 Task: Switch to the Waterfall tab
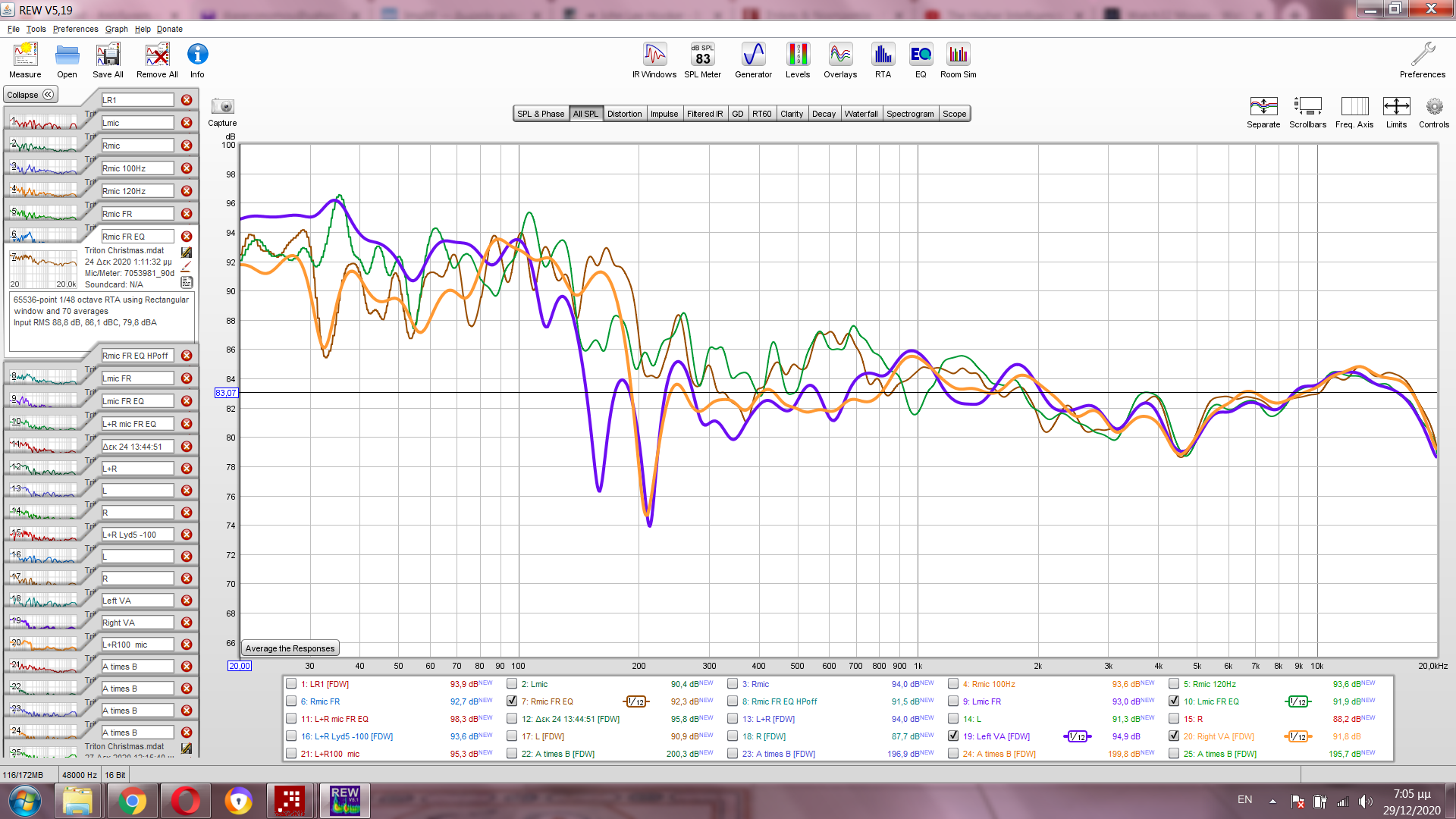pos(861,114)
